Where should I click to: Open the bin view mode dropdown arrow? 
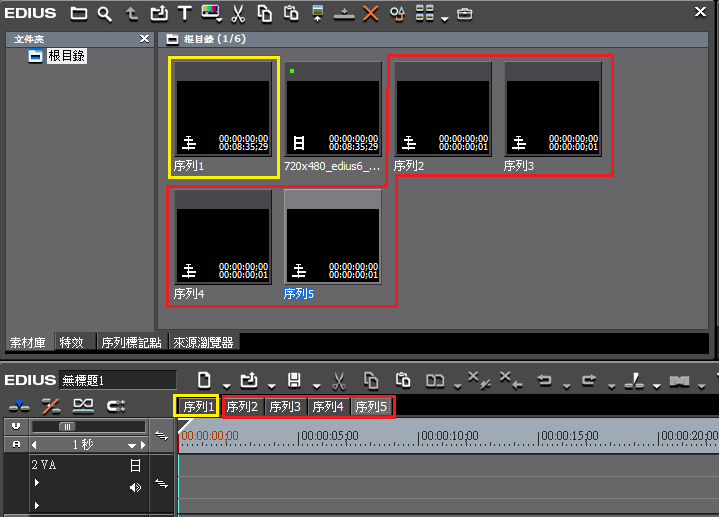pos(443,16)
